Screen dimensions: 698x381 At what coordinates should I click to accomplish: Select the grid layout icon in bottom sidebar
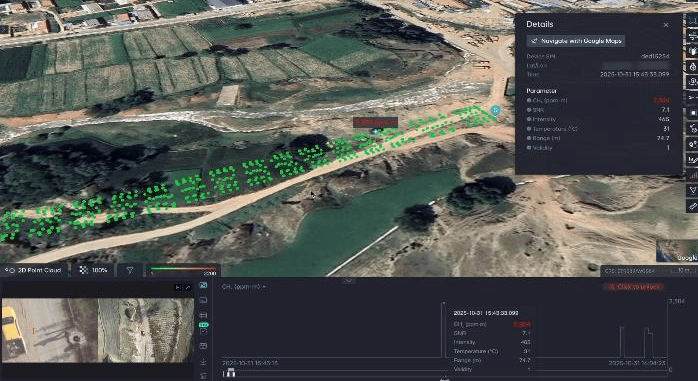tap(204, 346)
